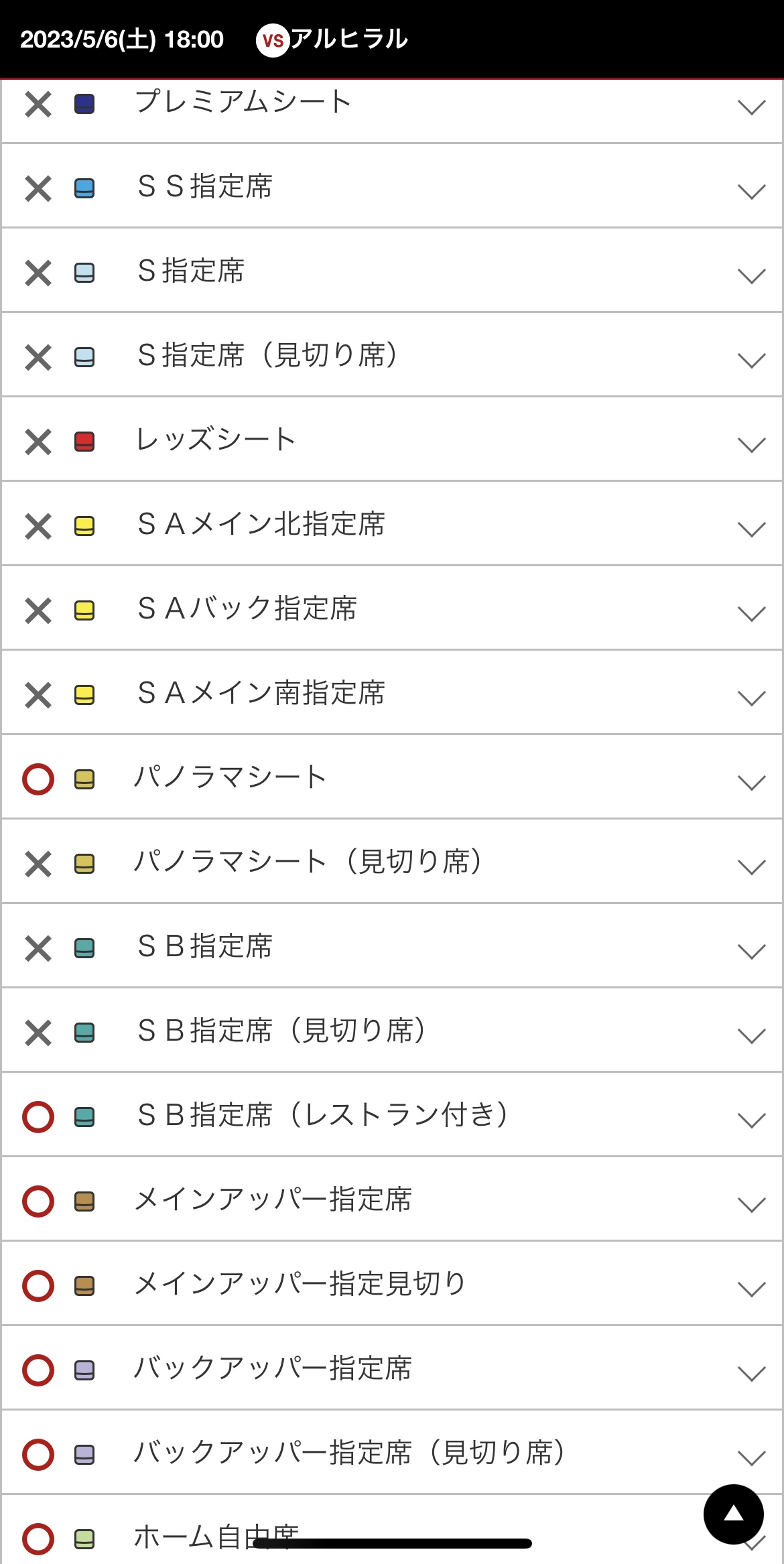Expand S指定席 row with chevron
The image size is (784, 1564).
751,276
